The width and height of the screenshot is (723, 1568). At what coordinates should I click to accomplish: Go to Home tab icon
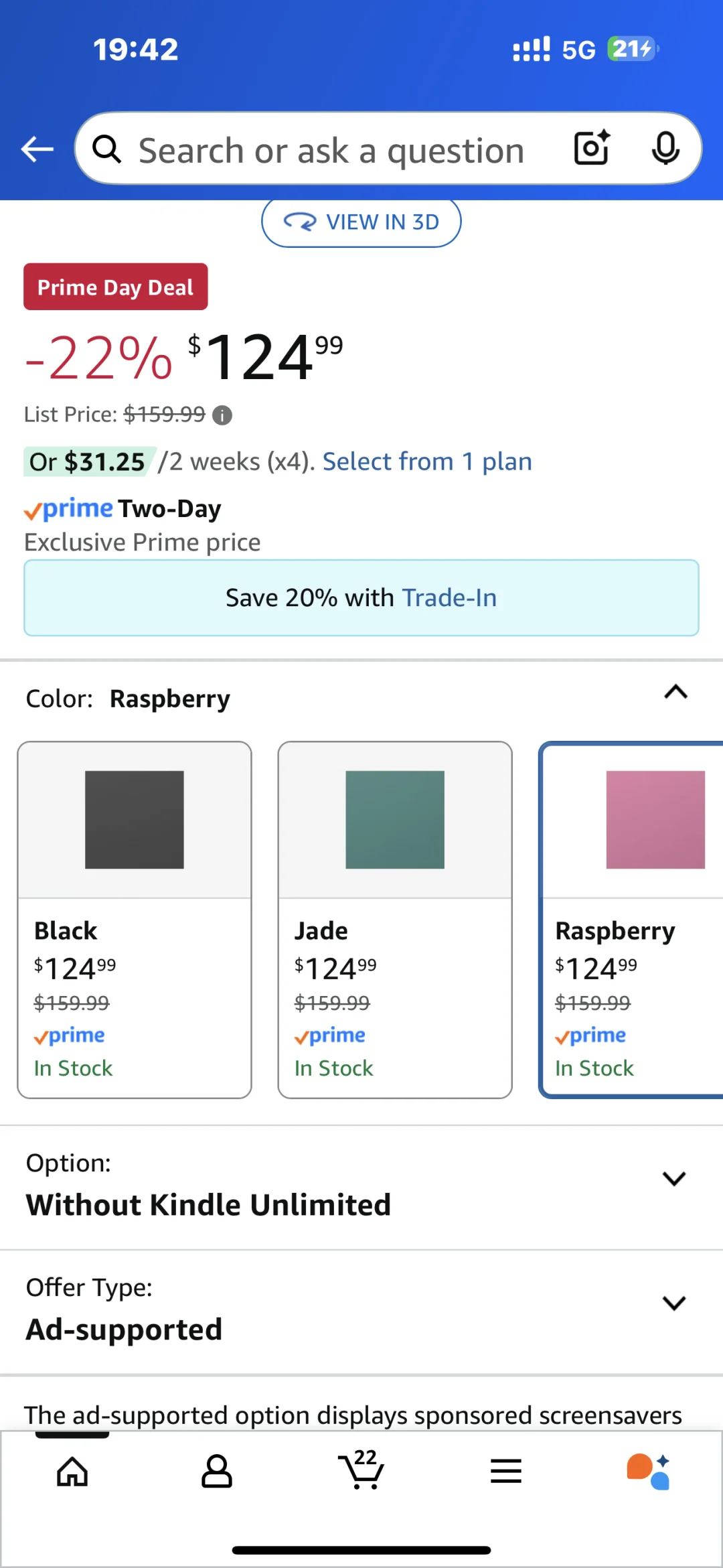(72, 1472)
